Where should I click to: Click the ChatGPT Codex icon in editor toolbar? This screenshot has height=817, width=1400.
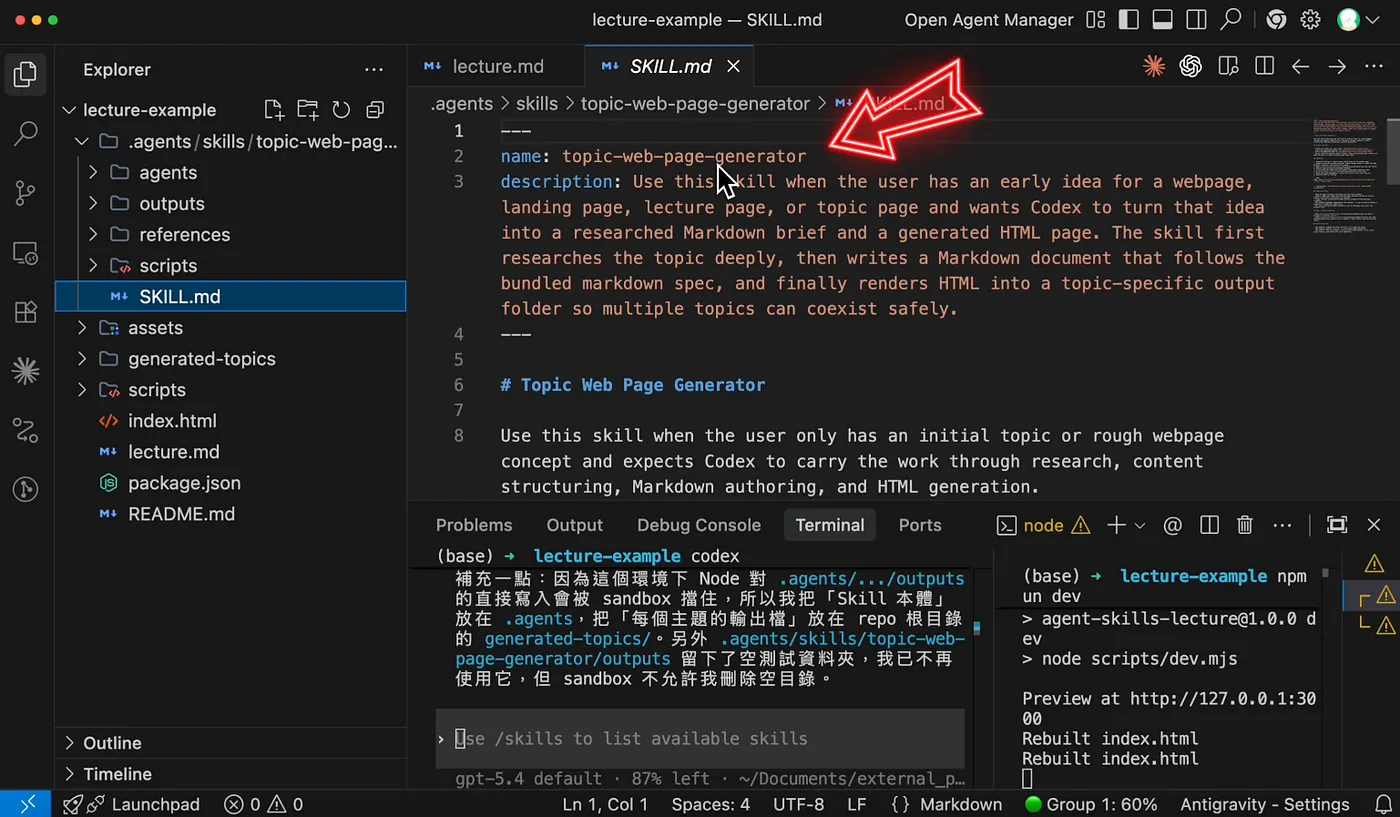[1190, 66]
